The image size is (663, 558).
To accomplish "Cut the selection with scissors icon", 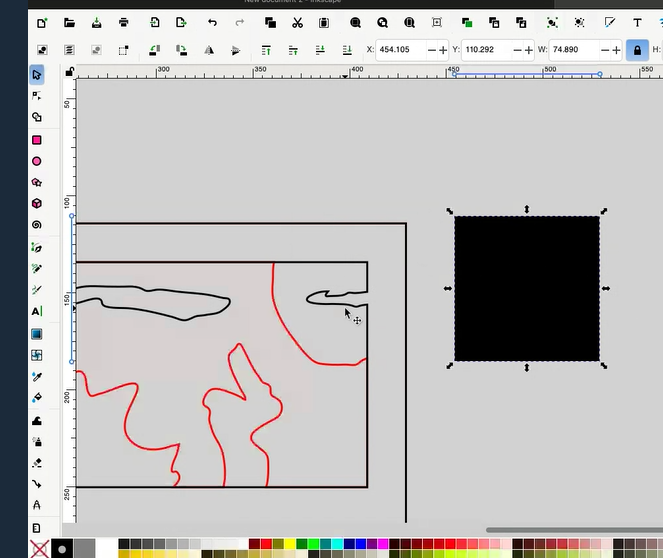I will coord(297,23).
